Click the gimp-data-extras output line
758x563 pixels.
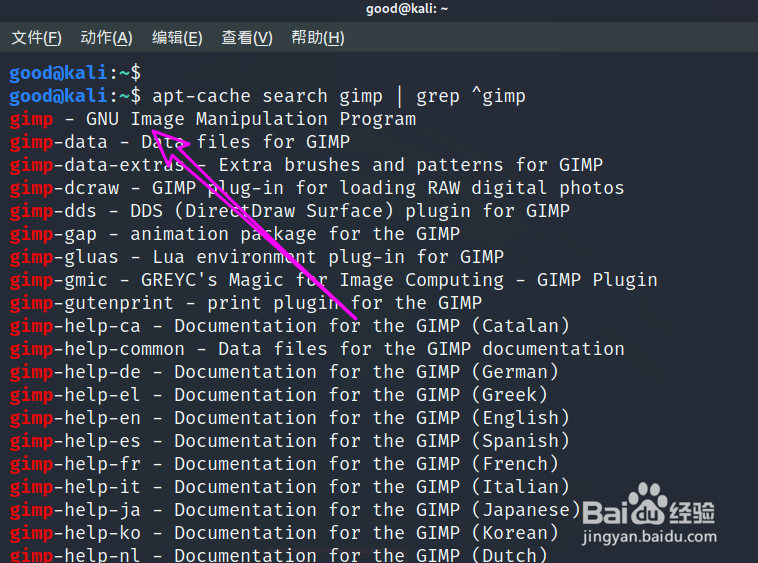(x=306, y=165)
